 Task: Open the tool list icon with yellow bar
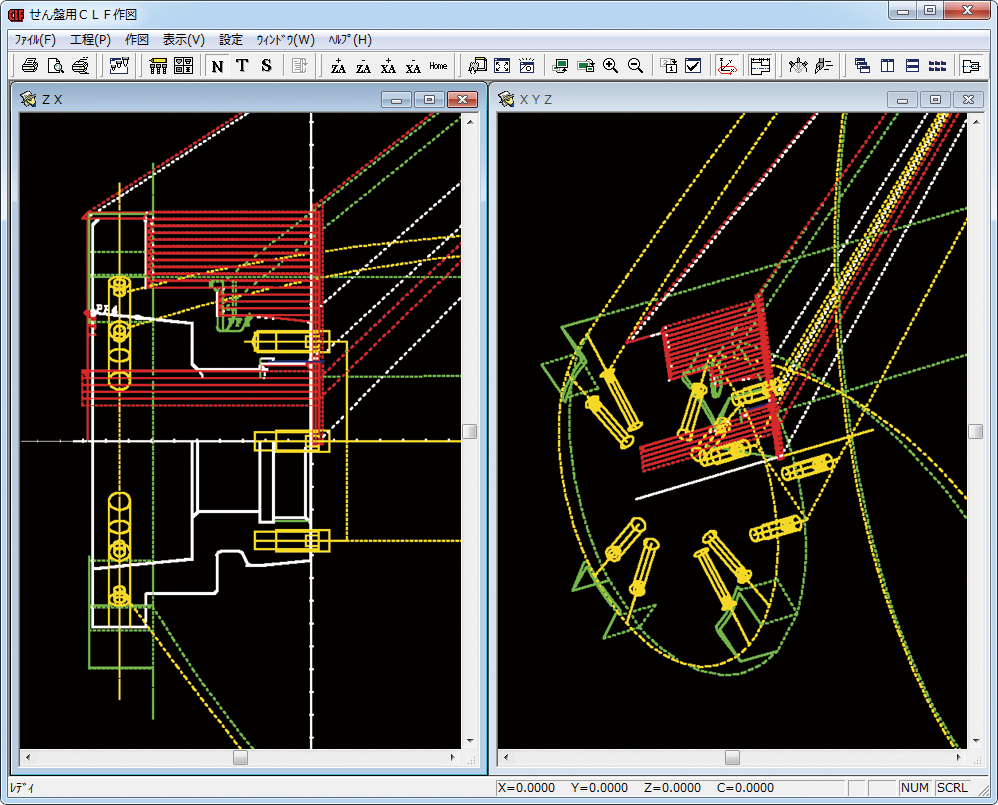(x=158, y=66)
